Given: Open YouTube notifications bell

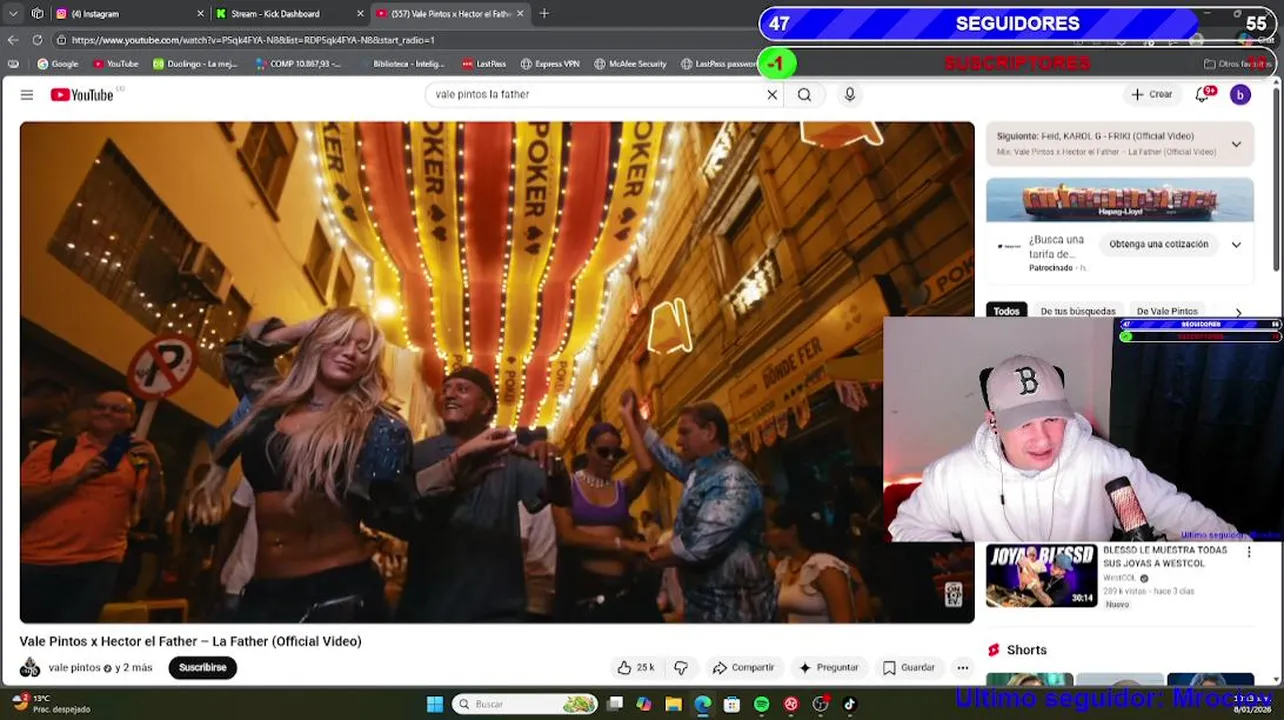Looking at the screenshot, I should (x=1203, y=95).
